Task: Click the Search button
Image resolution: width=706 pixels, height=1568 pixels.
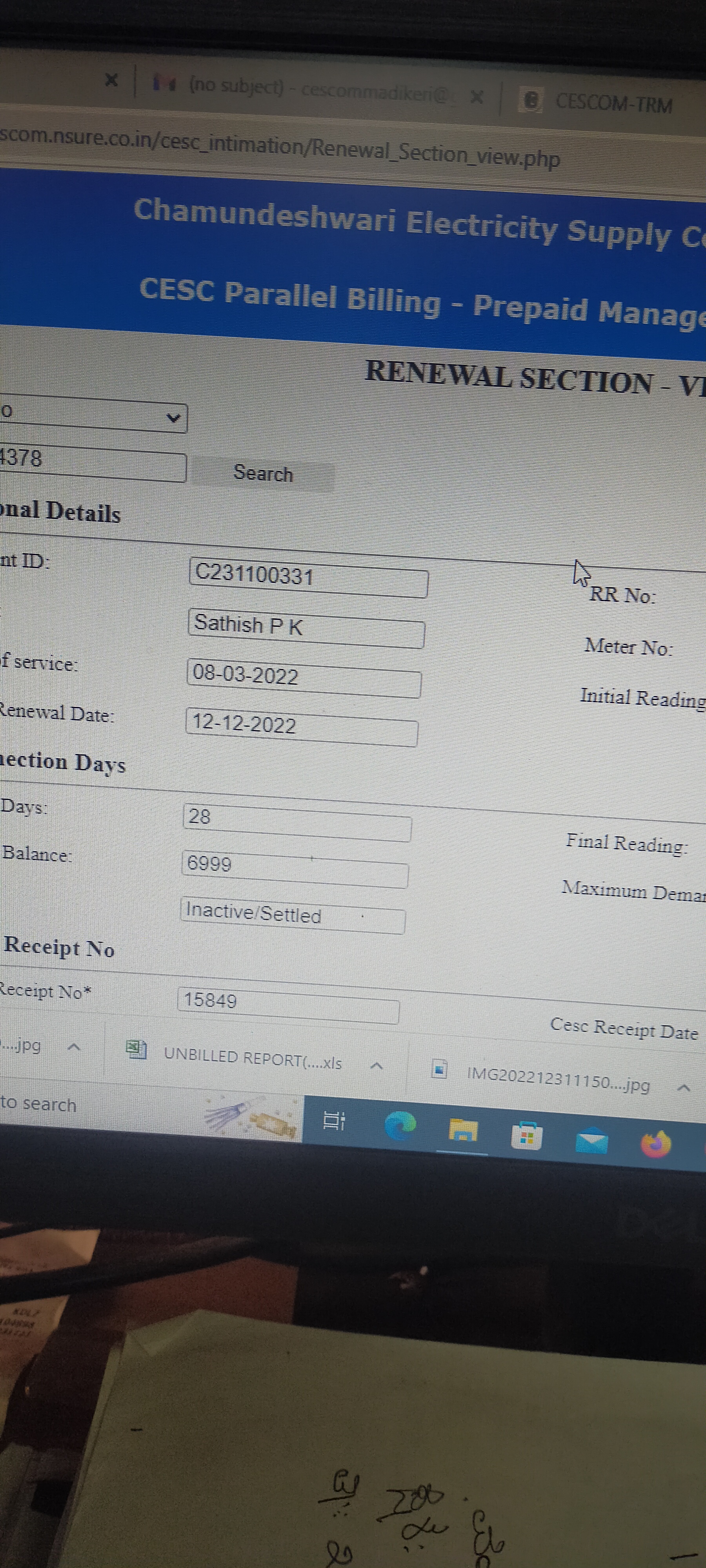Action: point(263,474)
